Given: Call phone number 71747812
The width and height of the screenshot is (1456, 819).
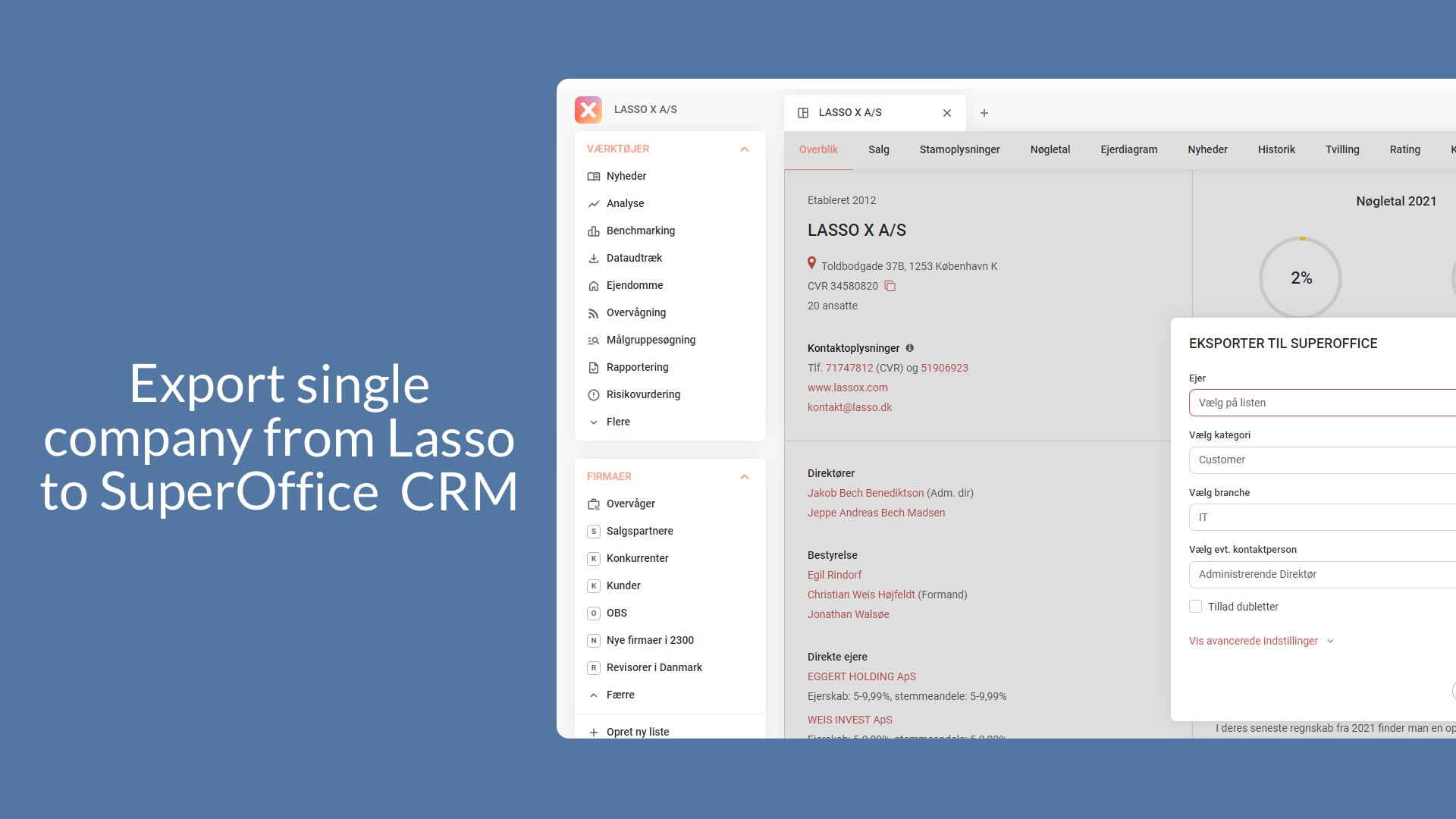Looking at the screenshot, I should 849,369.
